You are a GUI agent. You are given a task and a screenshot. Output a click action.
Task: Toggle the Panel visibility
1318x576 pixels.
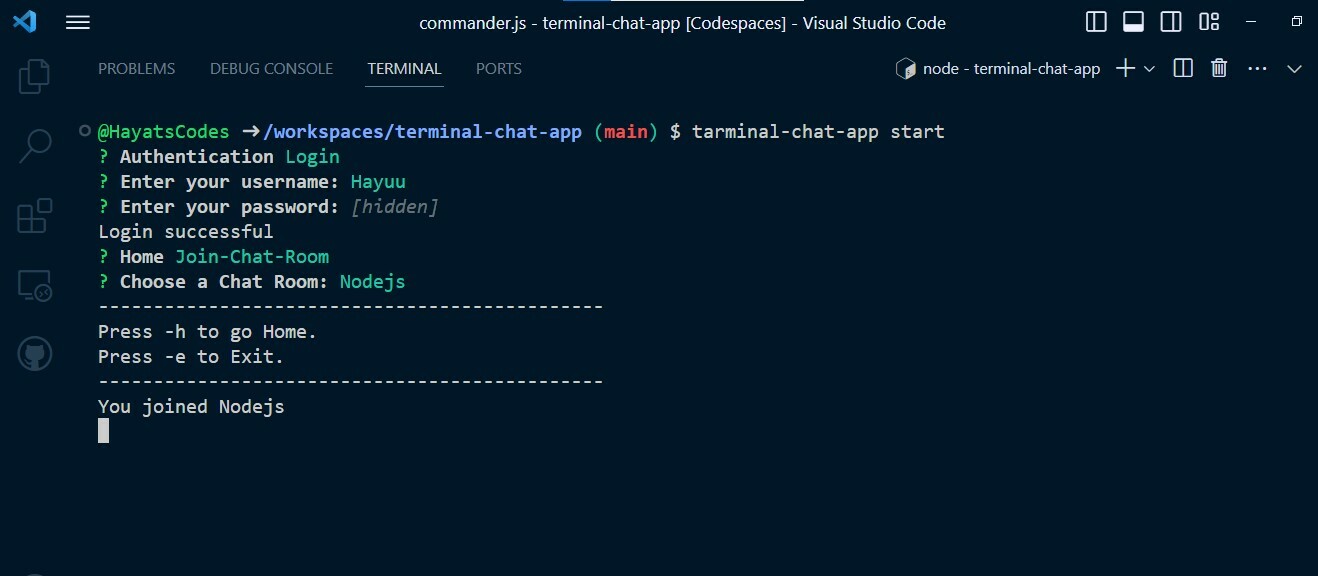click(1133, 21)
